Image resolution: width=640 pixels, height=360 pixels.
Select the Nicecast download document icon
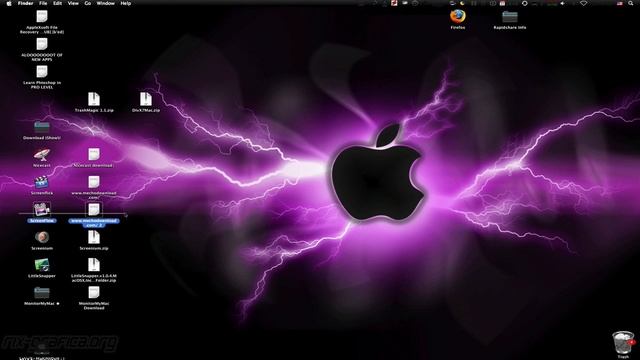[x=94, y=155]
